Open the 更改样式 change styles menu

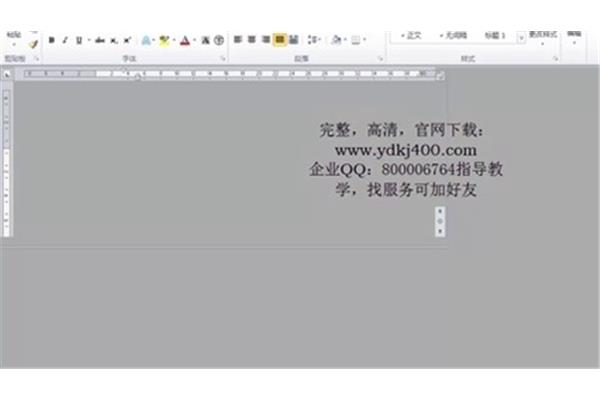click(542, 38)
